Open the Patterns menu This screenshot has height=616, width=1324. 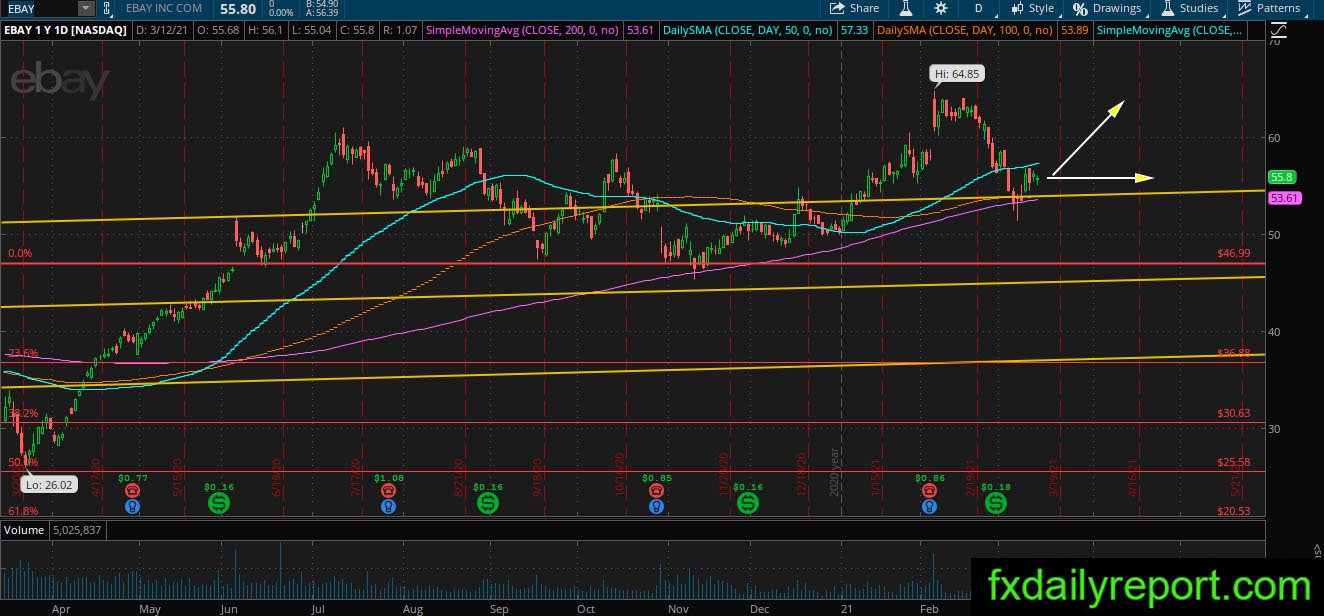coord(1270,8)
